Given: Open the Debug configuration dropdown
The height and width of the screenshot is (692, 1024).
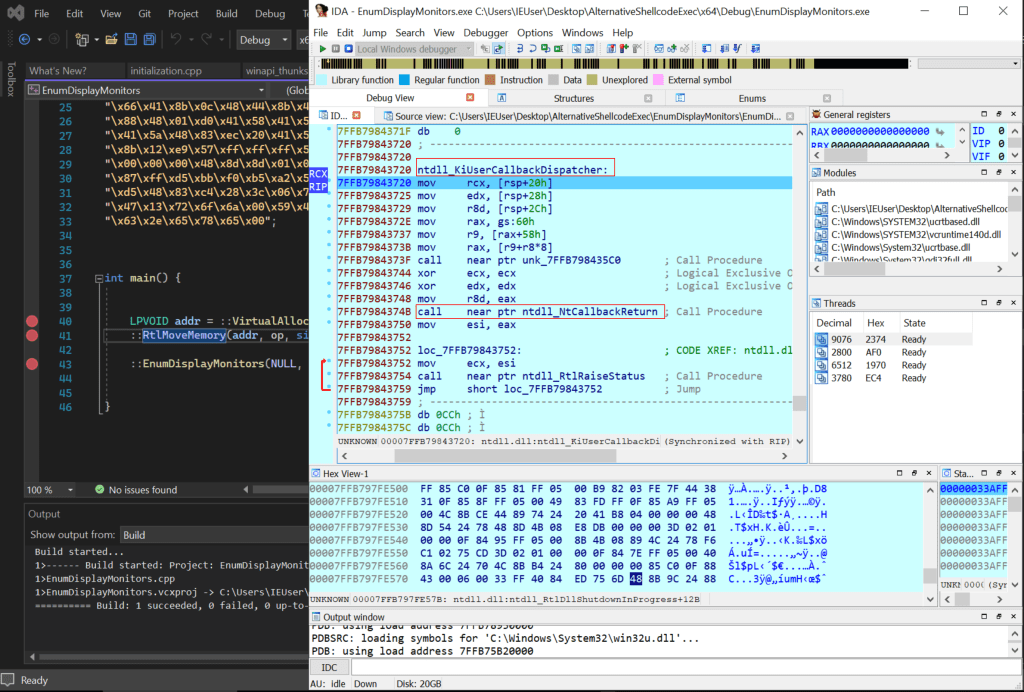Looking at the screenshot, I should 263,40.
